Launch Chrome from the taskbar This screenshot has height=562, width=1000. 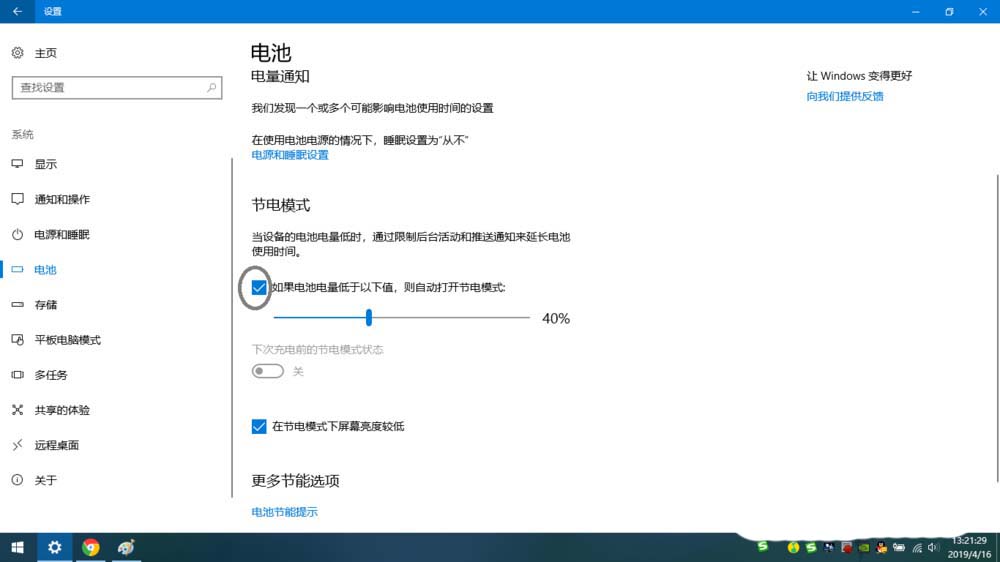pyautogui.click(x=91, y=547)
